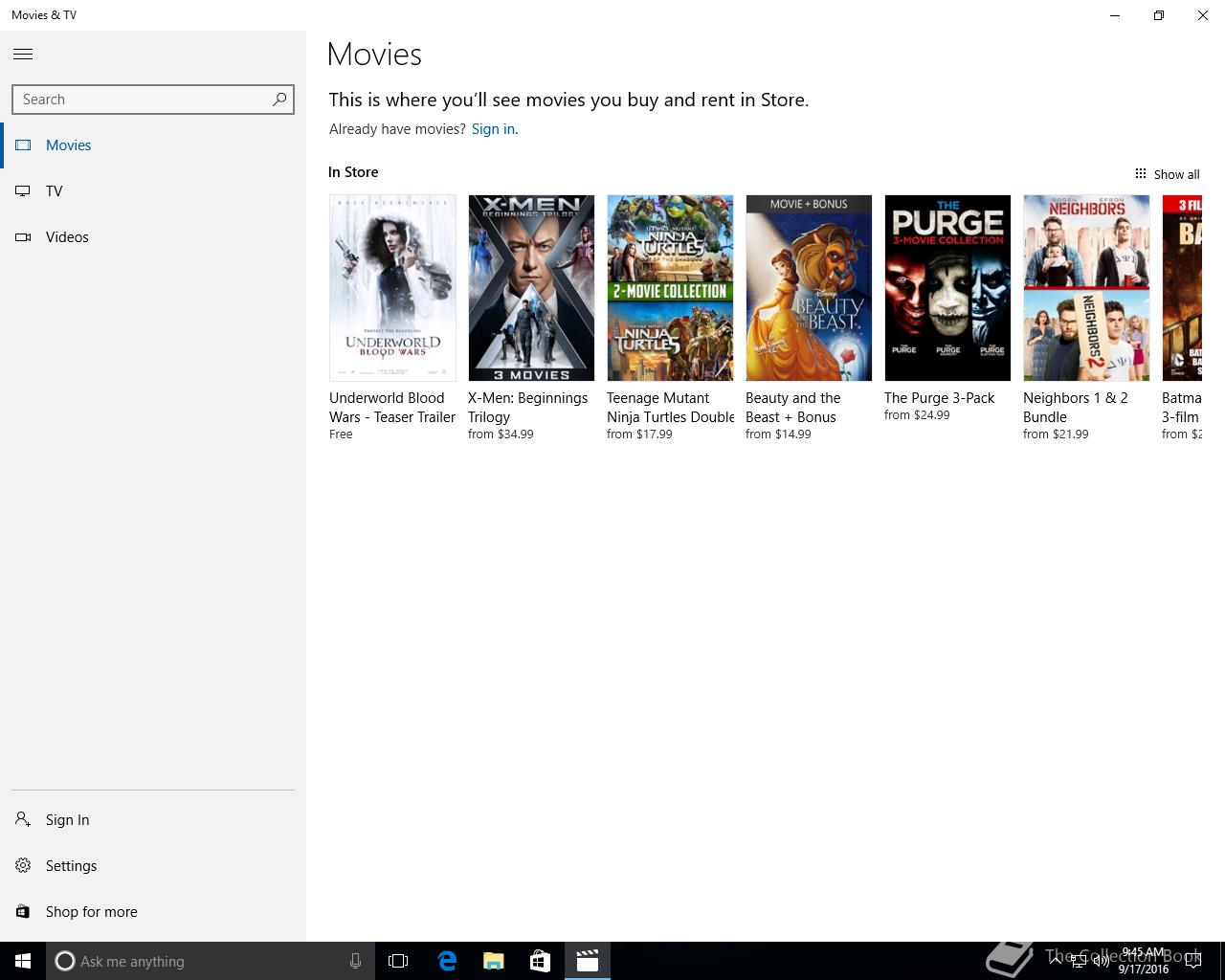
Task: Open the Windows Start menu
Action: 23,961
